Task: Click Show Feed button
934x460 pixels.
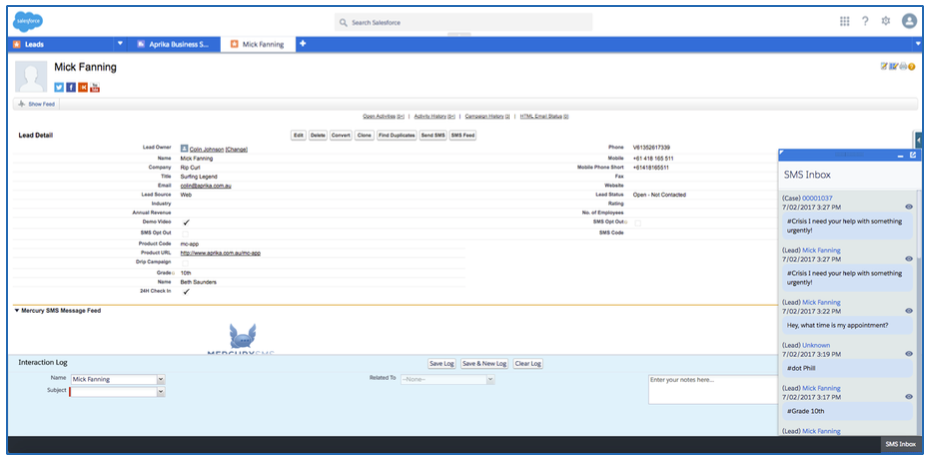Action: tap(36, 104)
